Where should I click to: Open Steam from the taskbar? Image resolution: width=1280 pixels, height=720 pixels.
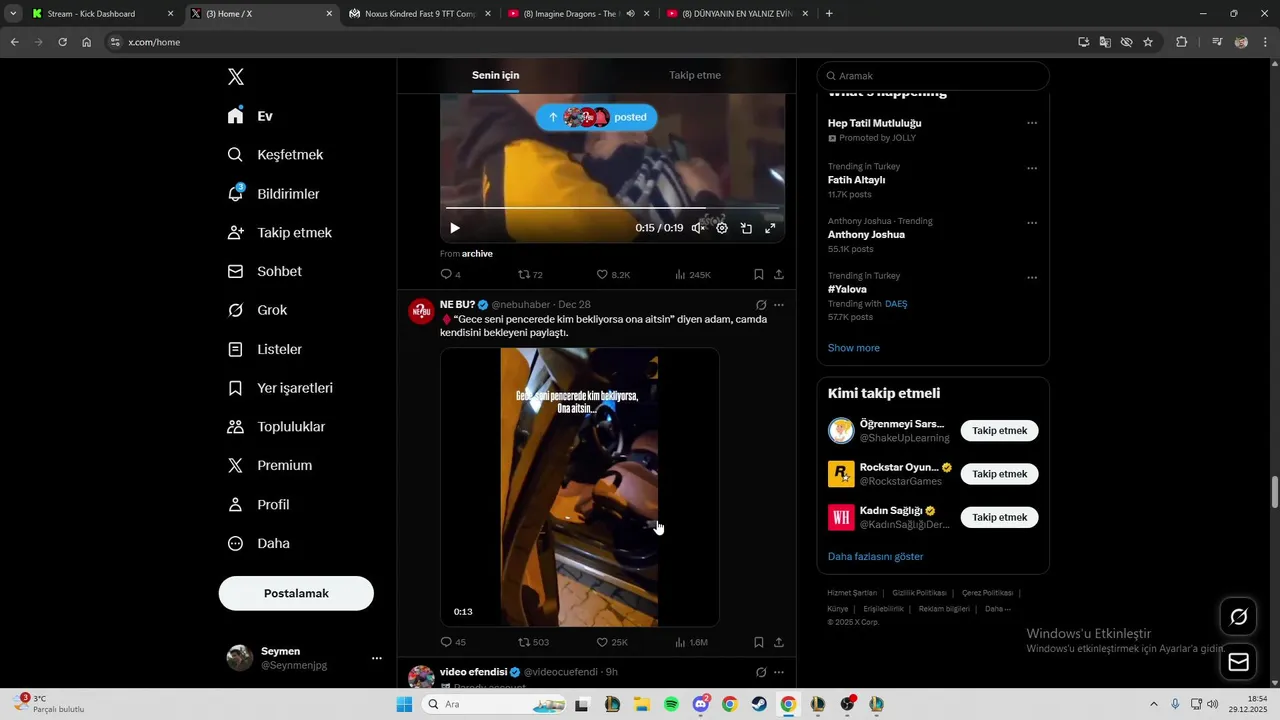[759, 704]
